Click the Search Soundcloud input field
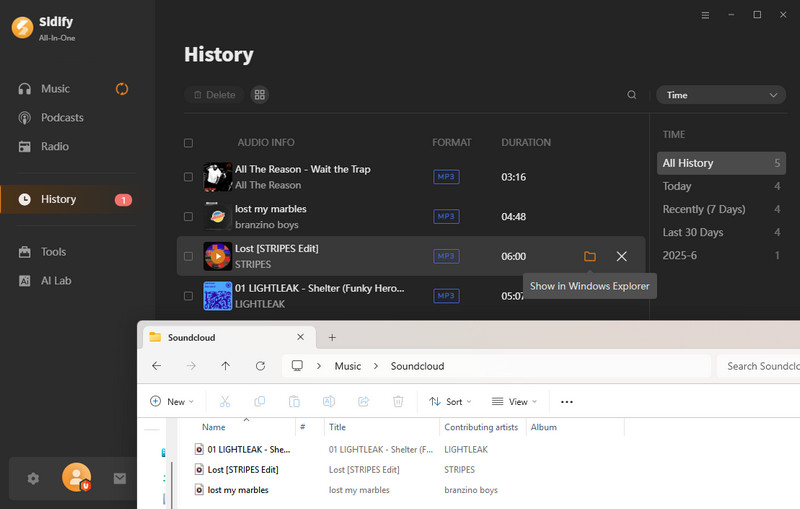The height and width of the screenshot is (509, 800). pos(760,366)
